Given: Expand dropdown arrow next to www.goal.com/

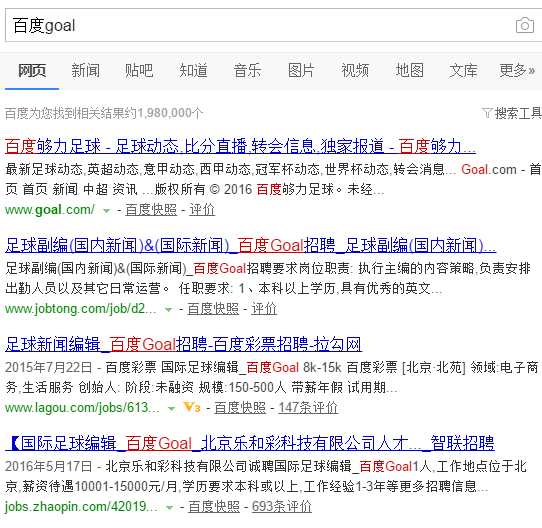Looking at the screenshot, I should (x=106, y=211).
